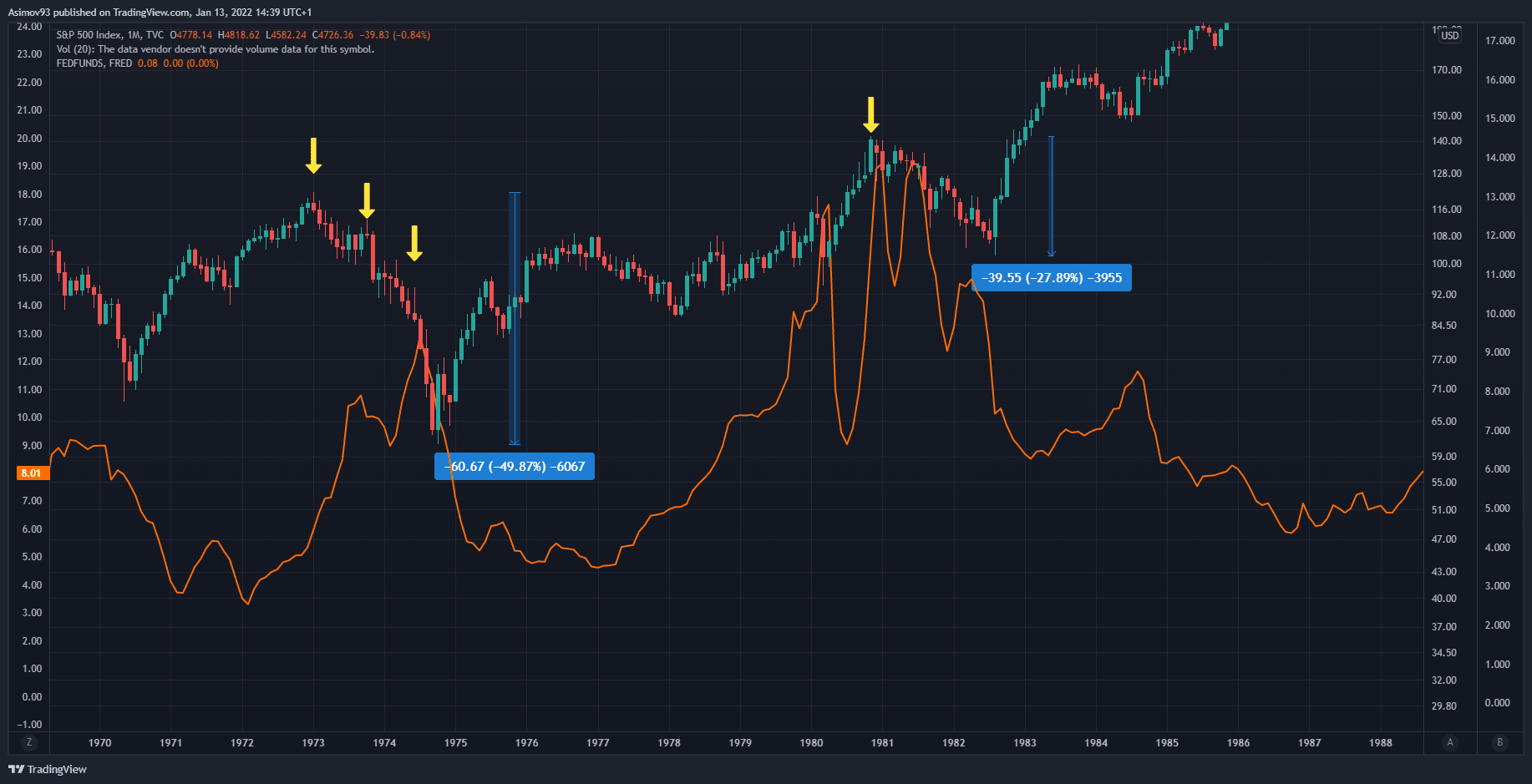Viewport: 1532px width, 784px height.
Task: Click the B scale button in bottom-right corner
Action: click(1499, 742)
